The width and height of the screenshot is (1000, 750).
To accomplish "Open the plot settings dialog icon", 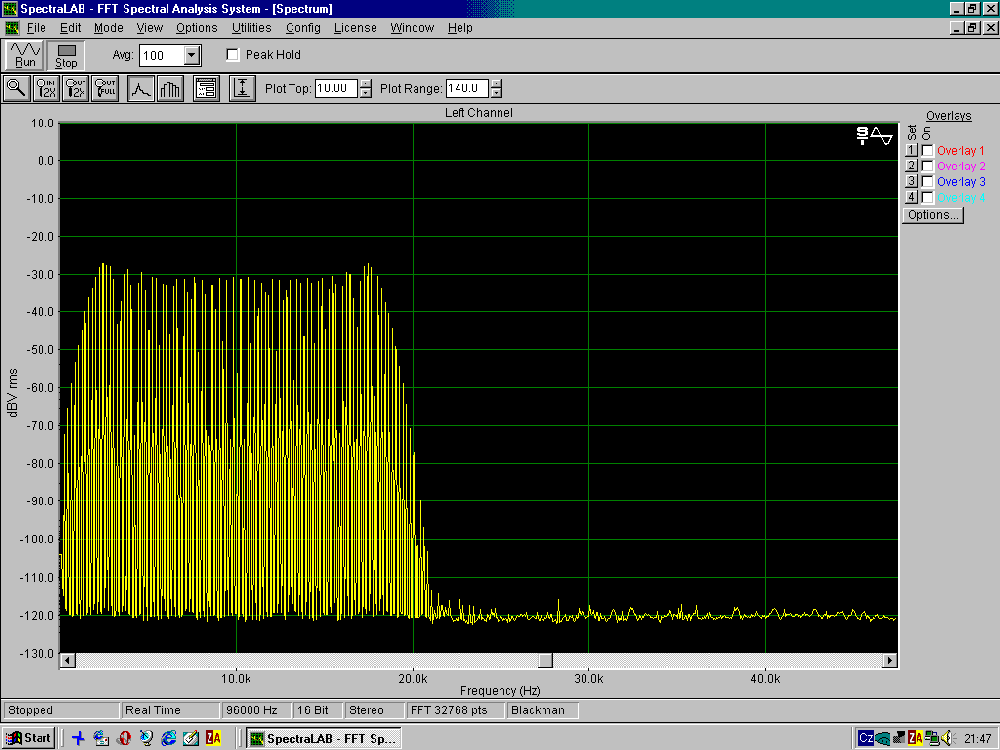I will pos(206,89).
